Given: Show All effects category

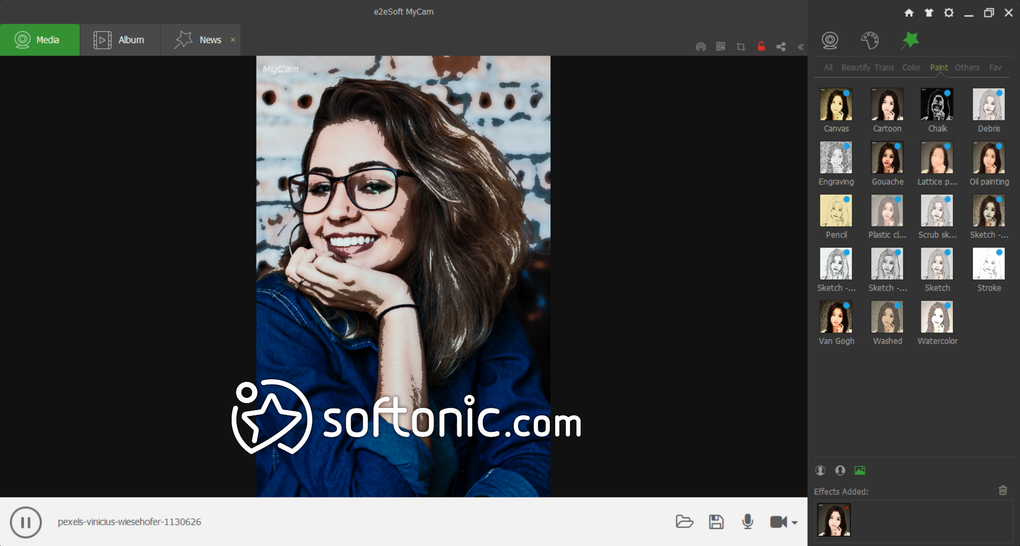Looking at the screenshot, I should click(x=827, y=68).
